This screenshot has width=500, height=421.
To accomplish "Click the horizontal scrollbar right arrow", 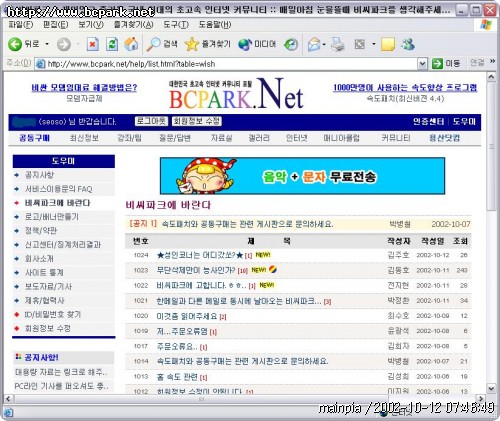I will point(481,399).
